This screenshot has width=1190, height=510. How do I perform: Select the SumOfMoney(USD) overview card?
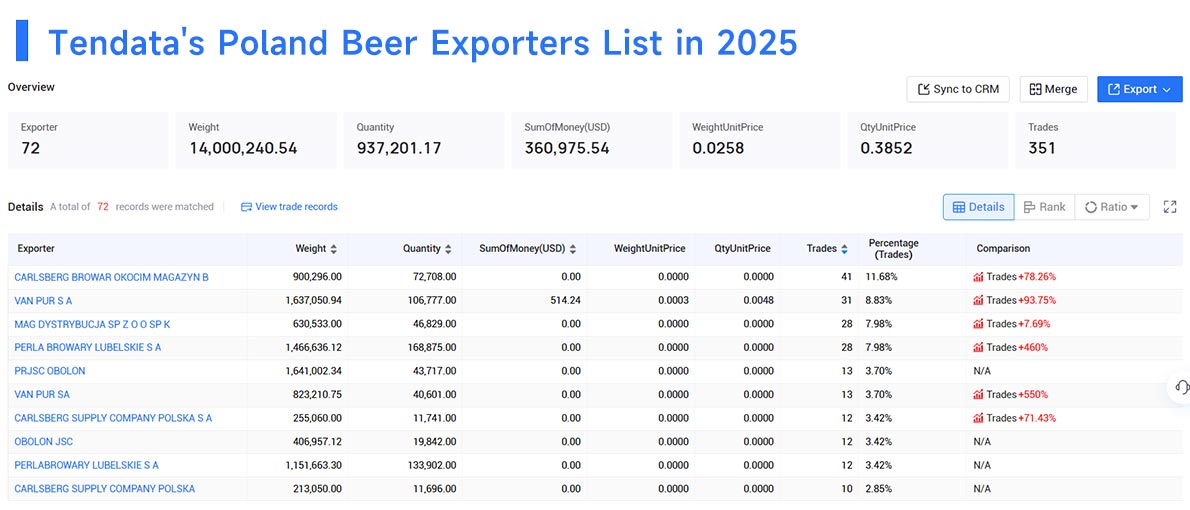(592, 140)
